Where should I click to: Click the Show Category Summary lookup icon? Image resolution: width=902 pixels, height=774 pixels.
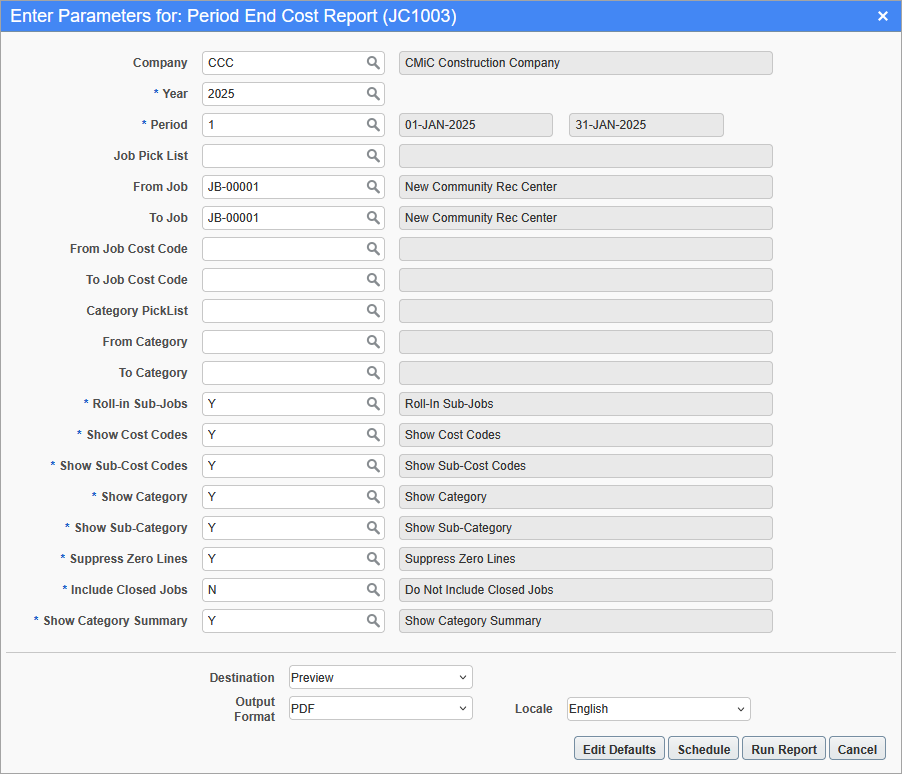[x=373, y=621]
